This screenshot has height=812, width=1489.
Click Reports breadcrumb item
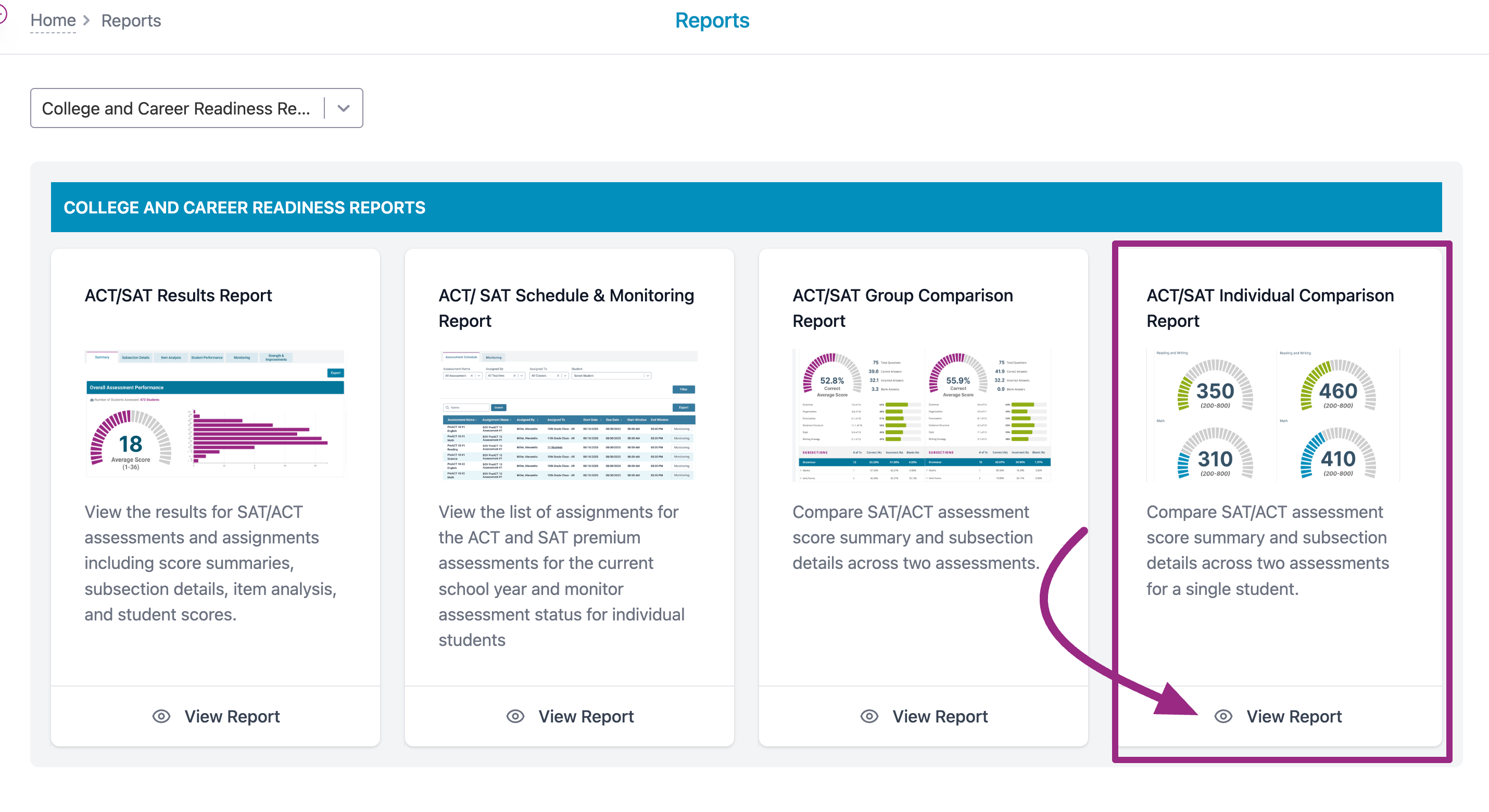point(131,20)
